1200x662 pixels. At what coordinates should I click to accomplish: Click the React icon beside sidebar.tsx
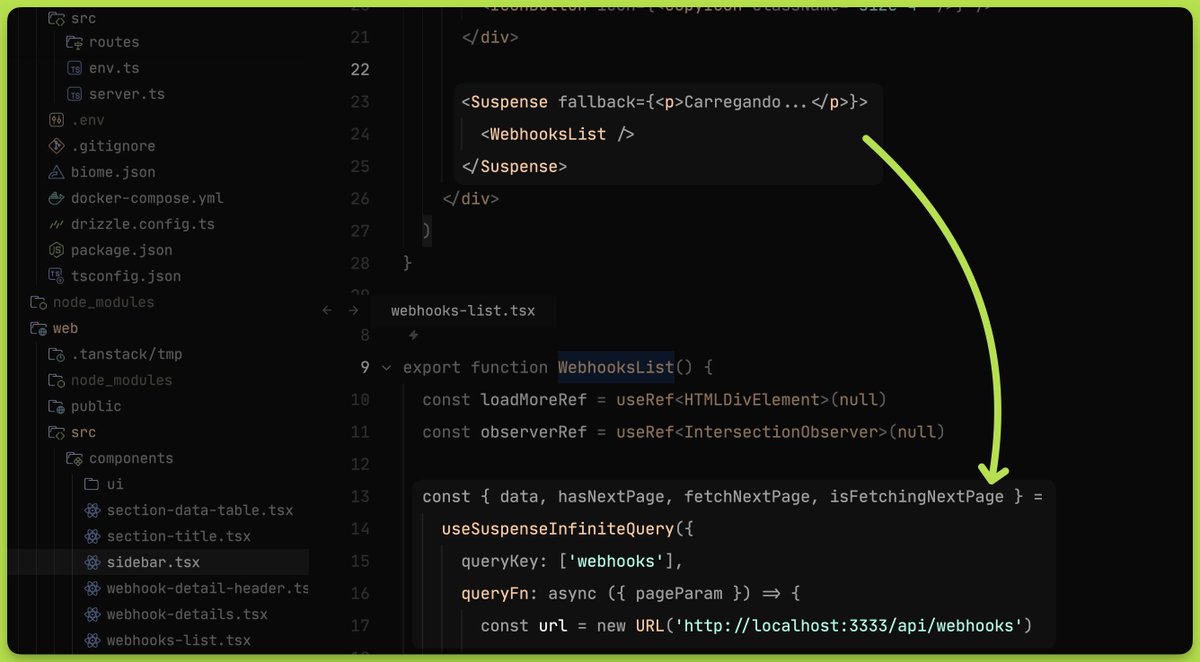pyautogui.click(x=93, y=562)
